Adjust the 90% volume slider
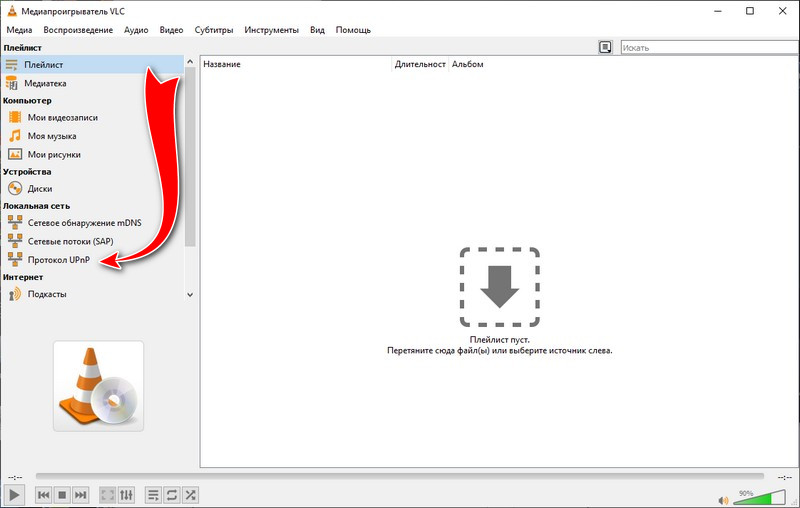Image resolution: width=800 pixels, height=508 pixels. point(760,497)
